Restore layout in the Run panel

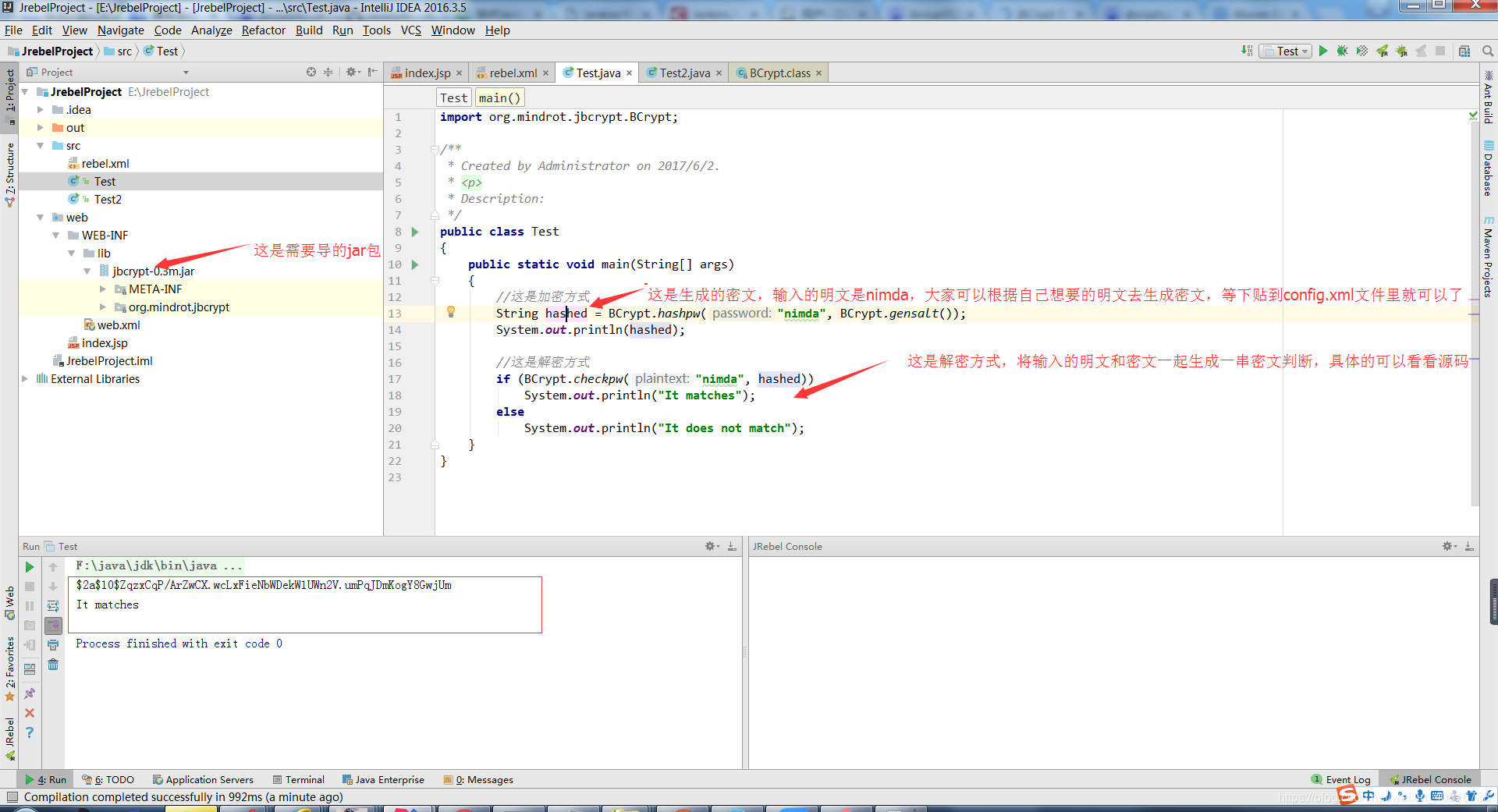click(x=30, y=669)
